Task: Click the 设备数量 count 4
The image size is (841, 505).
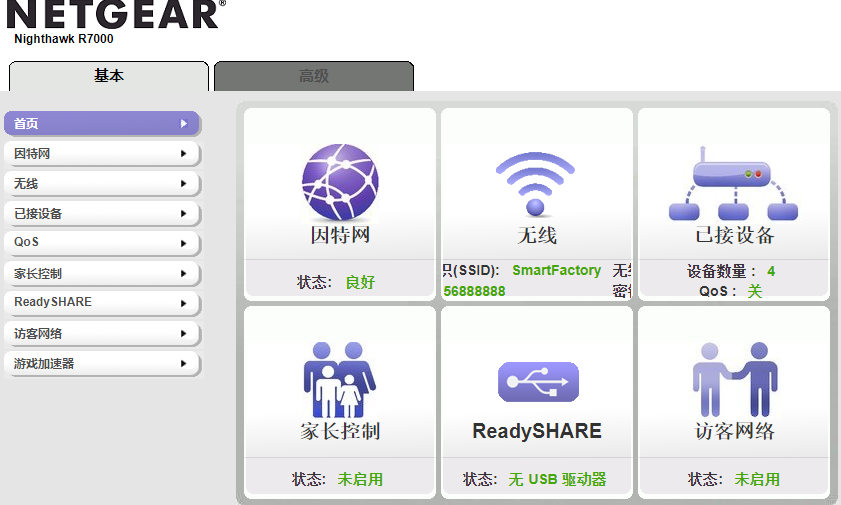Action: (x=771, y=271)
